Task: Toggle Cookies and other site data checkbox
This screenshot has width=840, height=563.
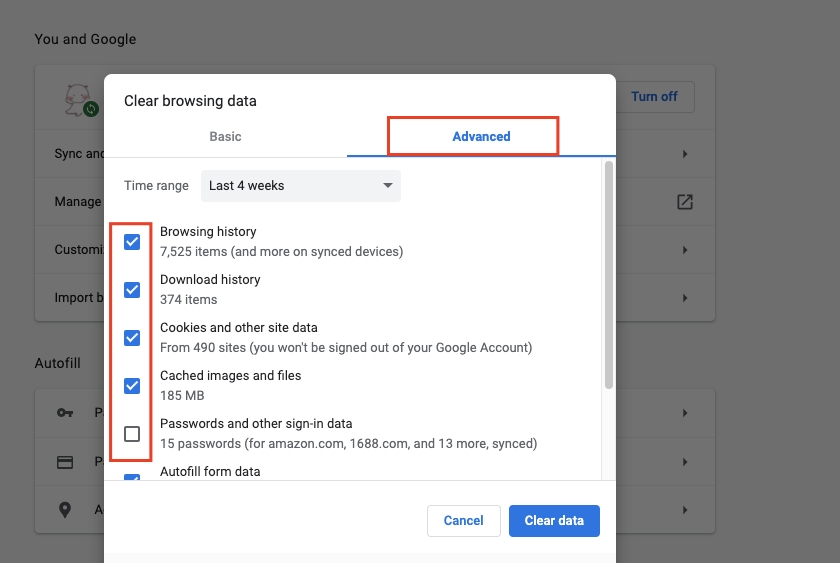Action: coord(132,338)
